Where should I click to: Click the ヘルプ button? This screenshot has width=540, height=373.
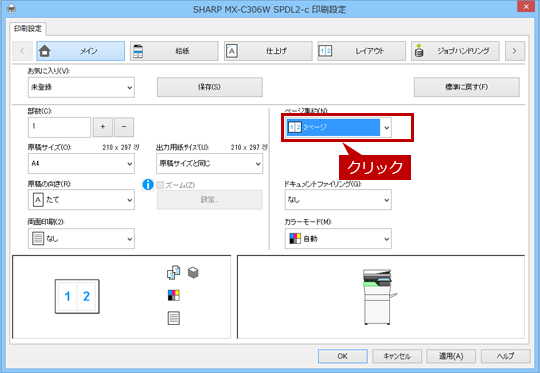[x=505, y=356]
